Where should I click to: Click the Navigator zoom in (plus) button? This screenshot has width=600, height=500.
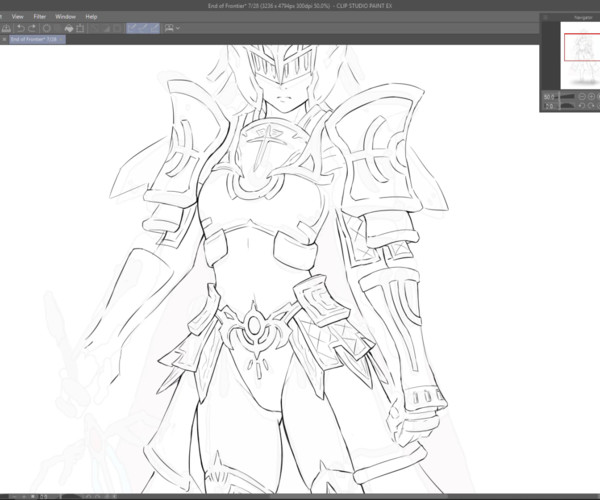pos(592,97)
